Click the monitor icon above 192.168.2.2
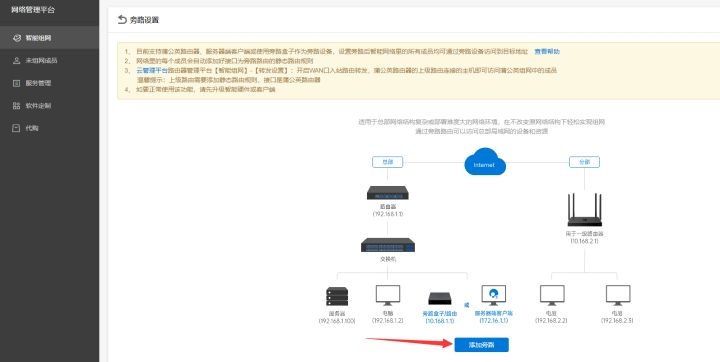720x362 pixels. coord(552,295)
